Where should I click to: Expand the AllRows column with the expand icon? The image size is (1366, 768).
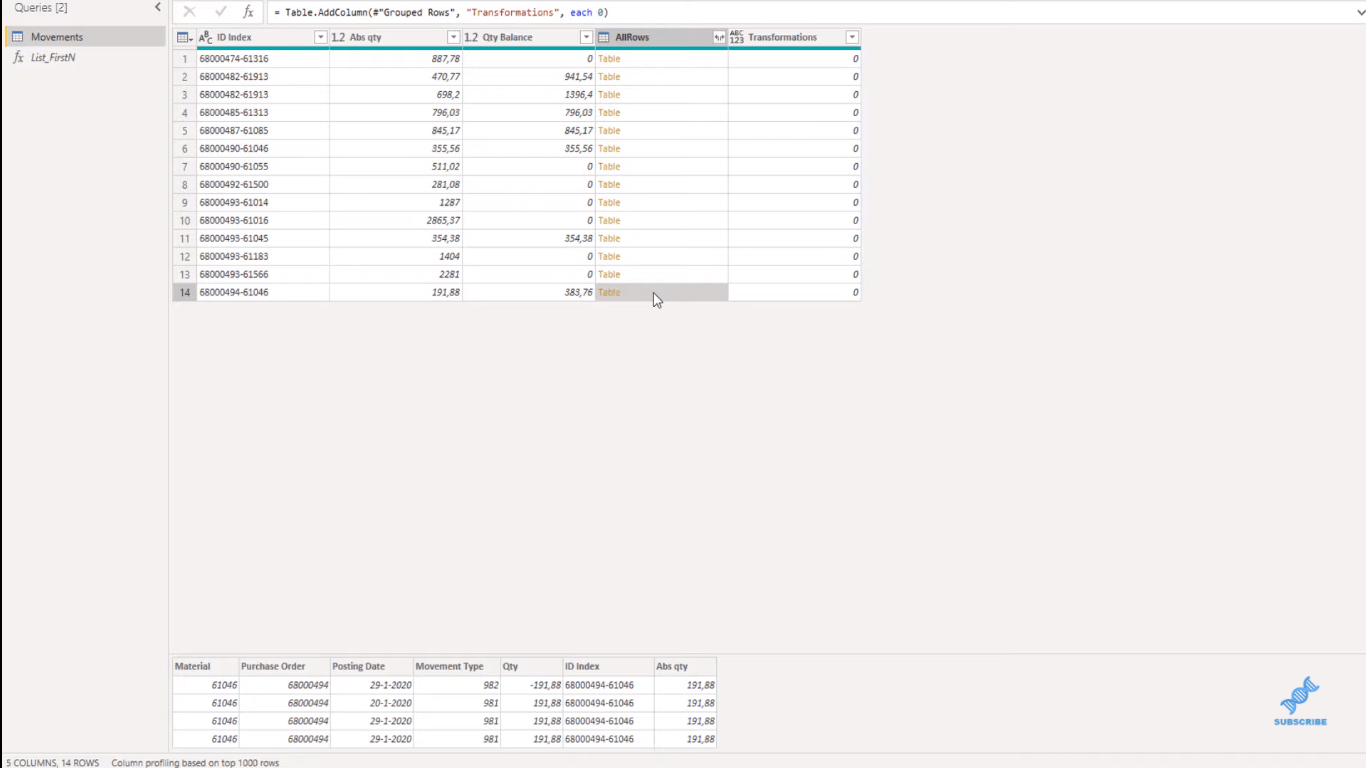tap(719, 37)
